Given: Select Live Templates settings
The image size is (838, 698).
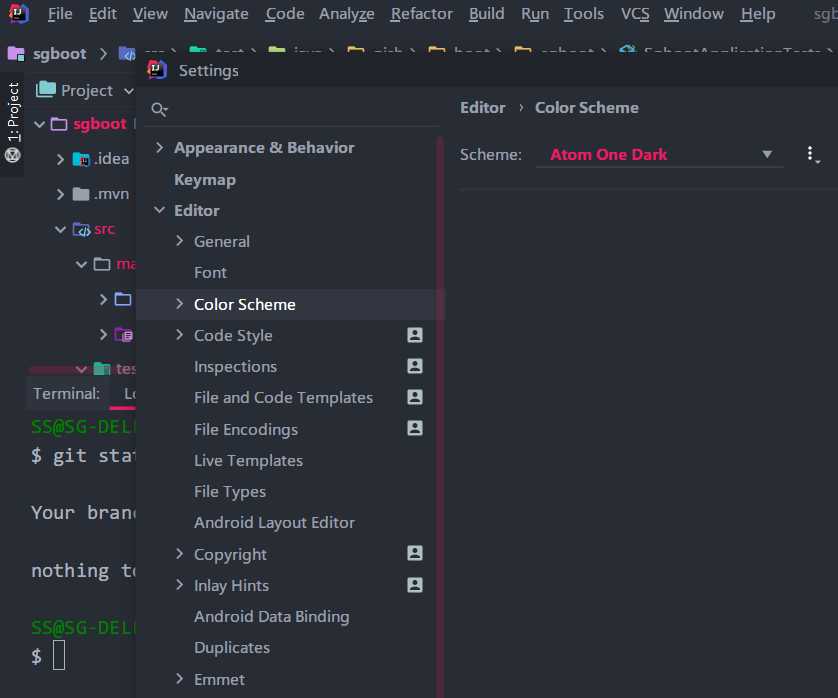Looking at the screenshot, I should tap(248, 460).
